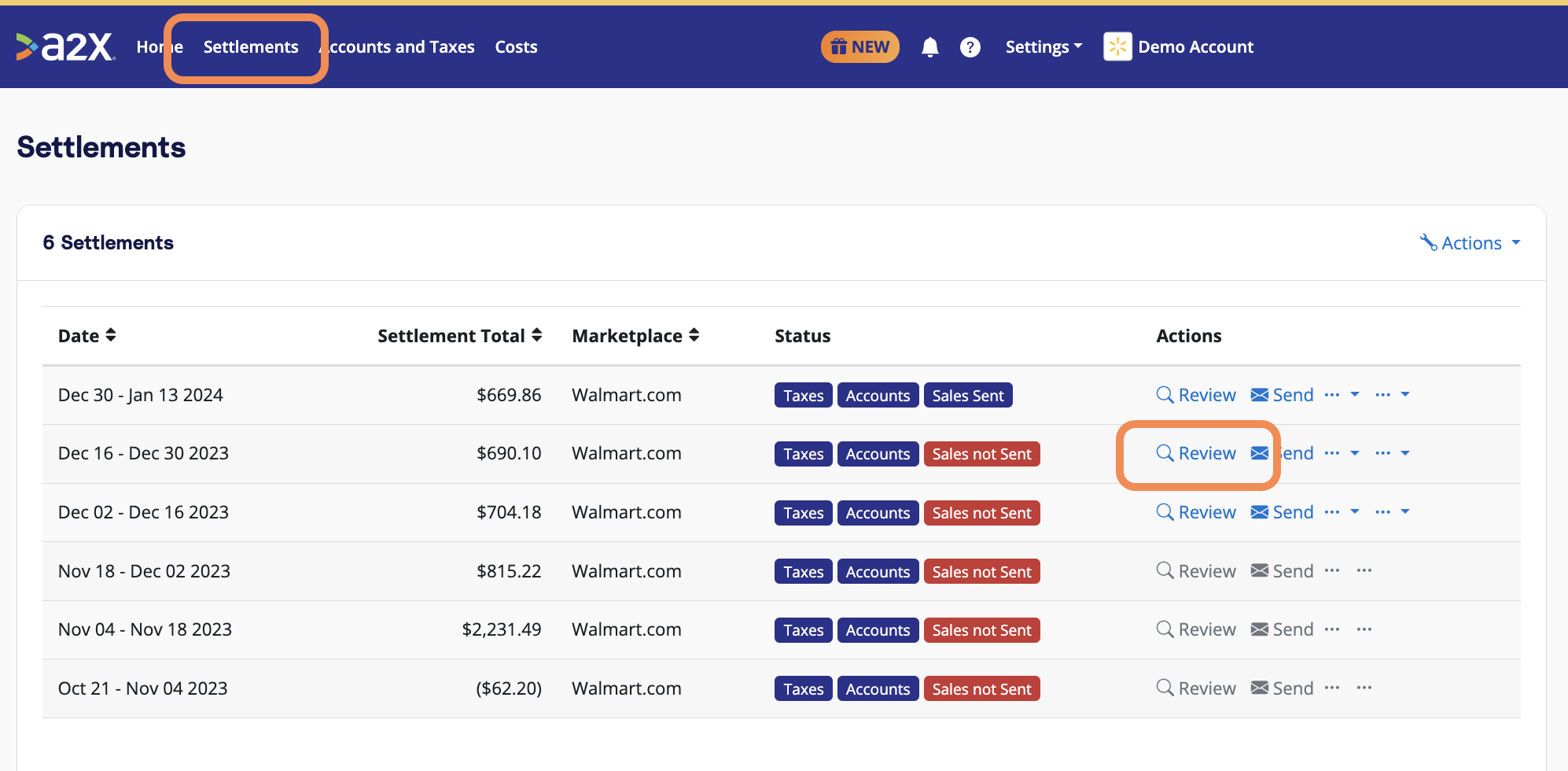Viewport: 1568px width, 771px height.
Task: Click greyed Review on Oct 21 - Nov 04 row
Action: click(x=1196, y=688)
